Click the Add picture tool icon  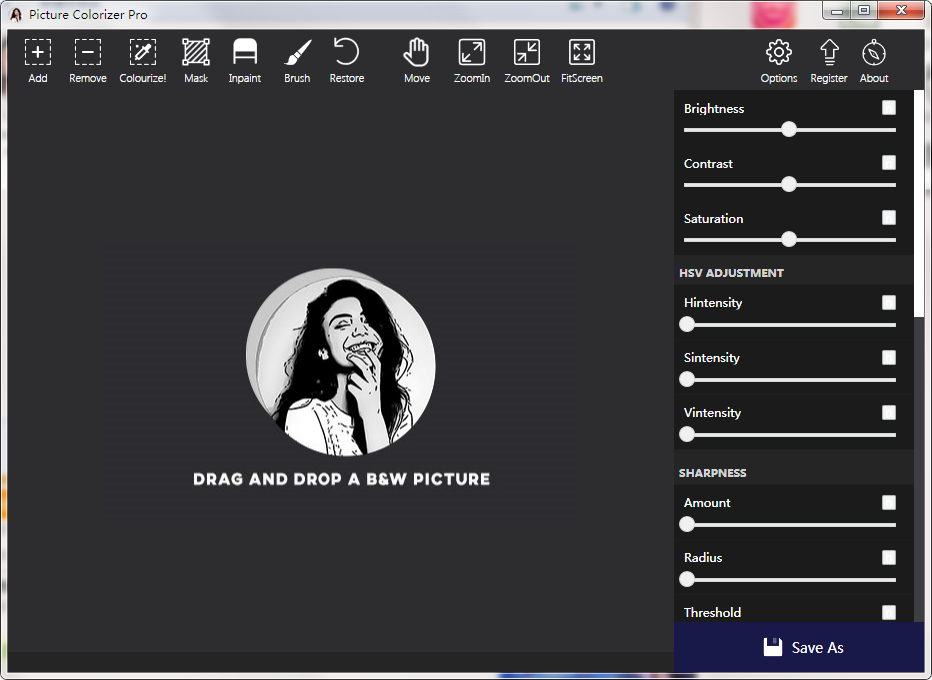38,53
